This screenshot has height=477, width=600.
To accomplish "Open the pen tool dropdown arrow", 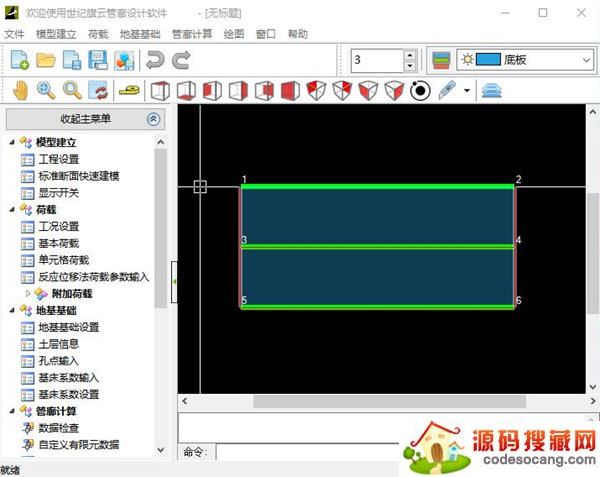I will (467, 91).
